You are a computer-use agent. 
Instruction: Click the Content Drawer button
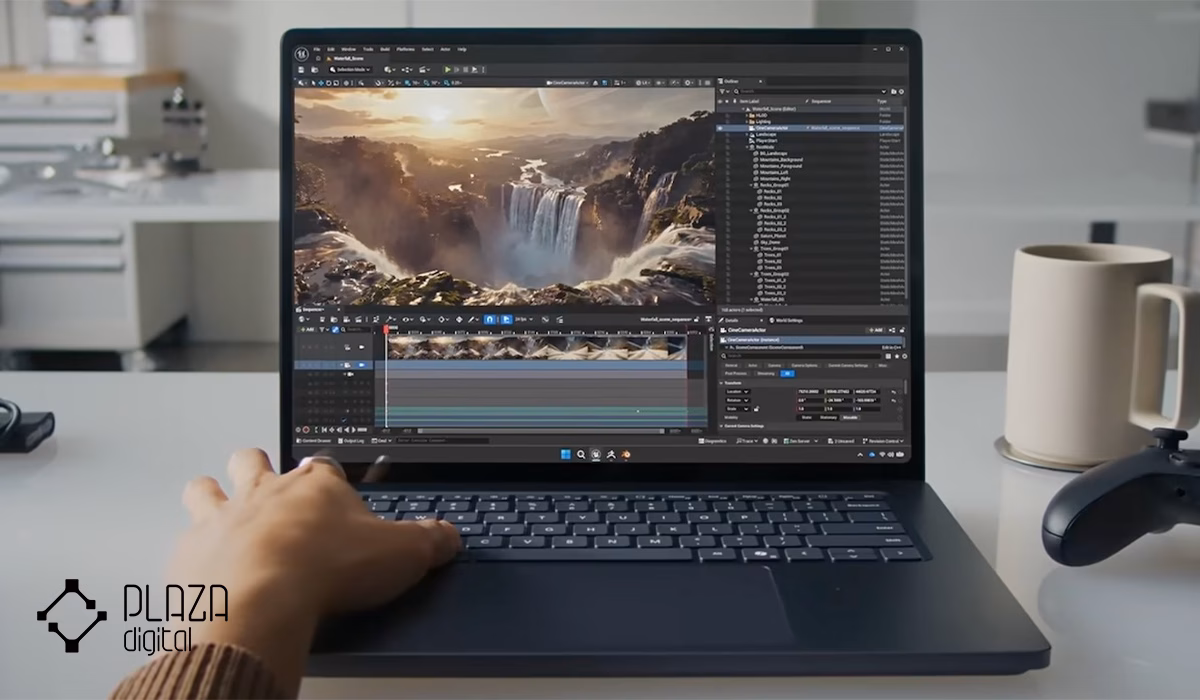314,440
